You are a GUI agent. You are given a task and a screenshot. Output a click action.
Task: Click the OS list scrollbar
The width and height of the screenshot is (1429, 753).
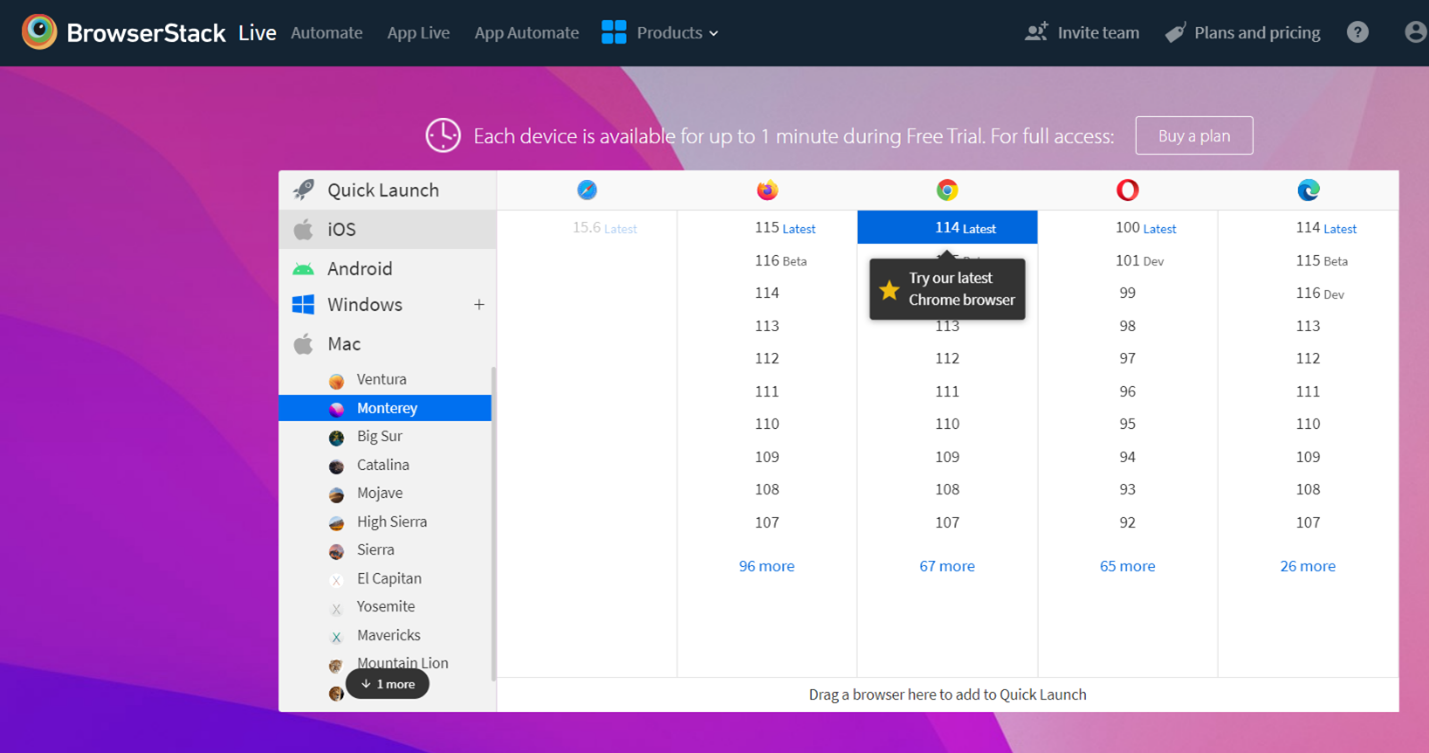(x=493, y=523)
